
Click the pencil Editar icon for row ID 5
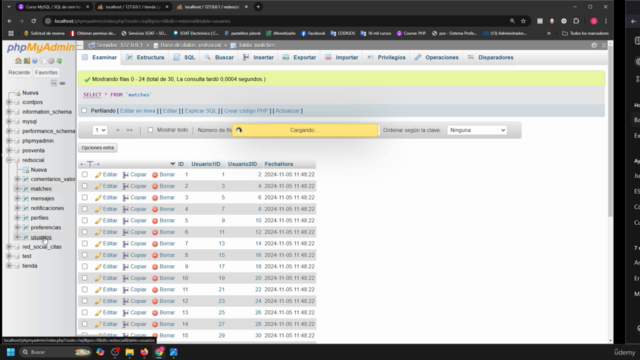[98, 221]
